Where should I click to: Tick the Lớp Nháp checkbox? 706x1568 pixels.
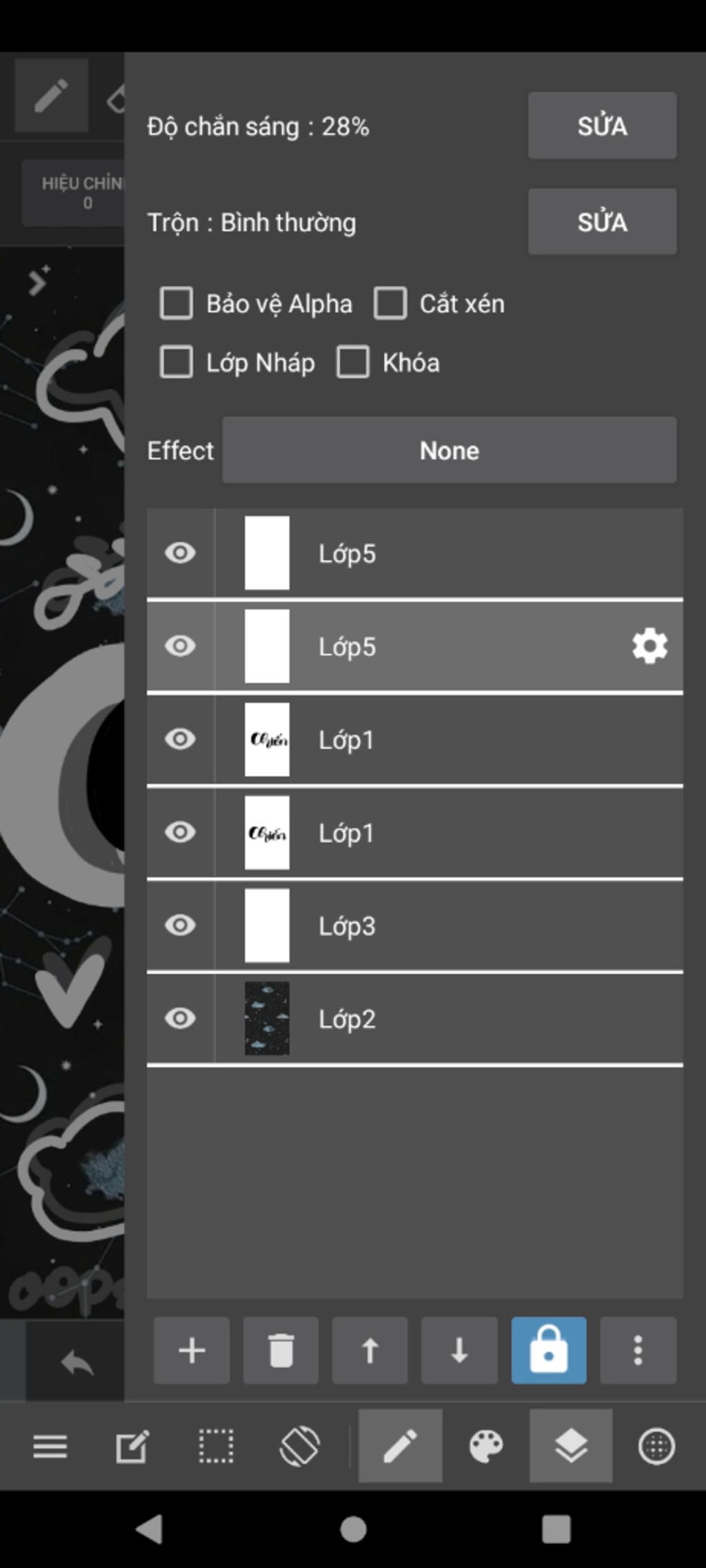coord(176,362)
